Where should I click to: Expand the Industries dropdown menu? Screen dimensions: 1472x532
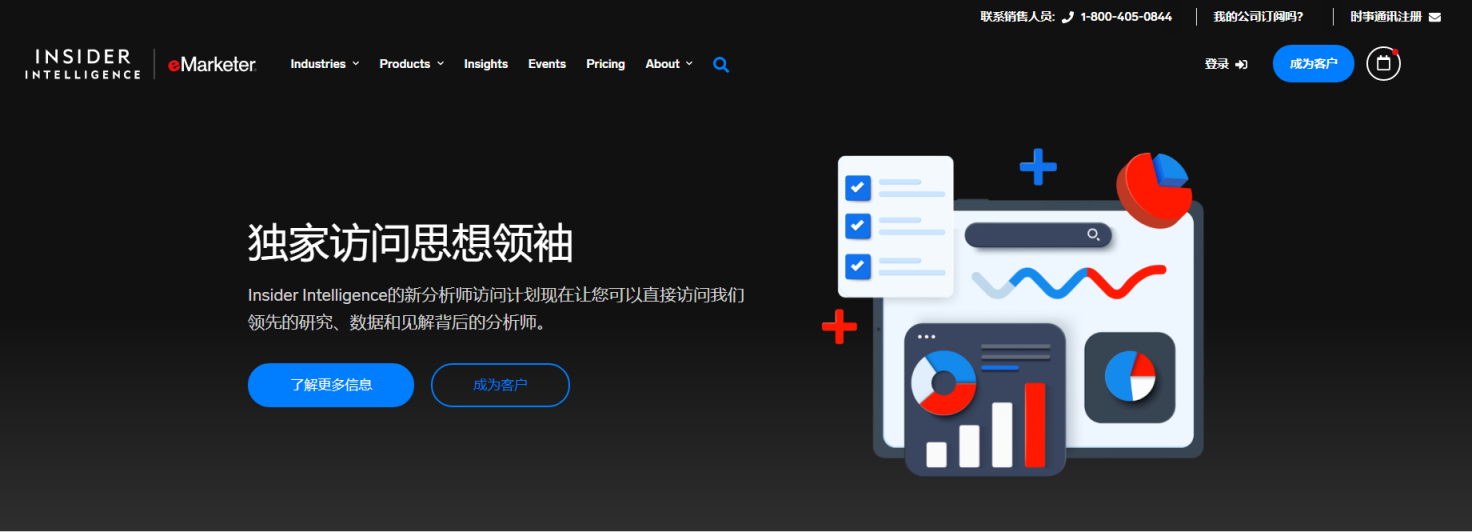324,64
